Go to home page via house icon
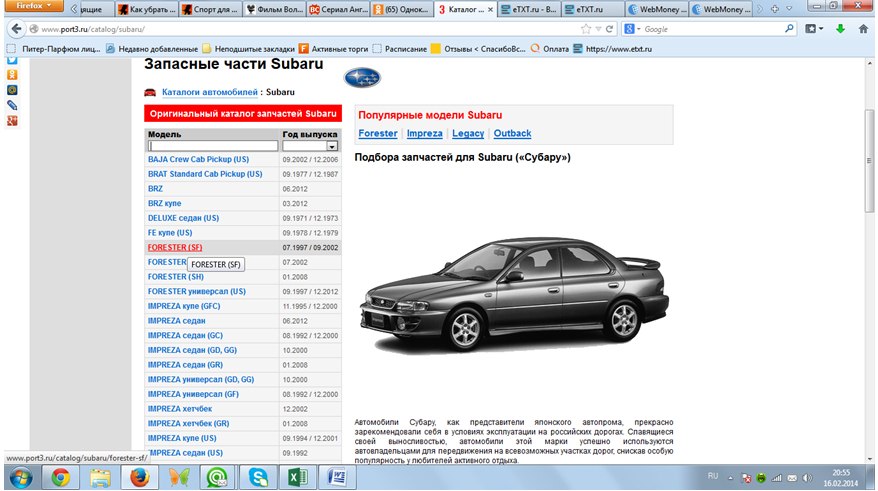The height and width of the screenshot is (491, 878). (863, 29)
